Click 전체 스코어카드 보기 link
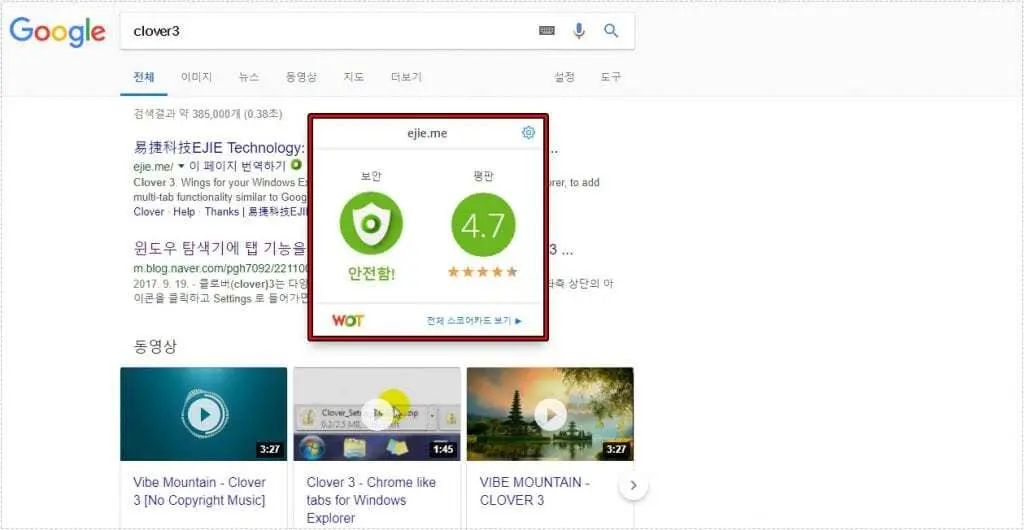 (x=474, y=320)
